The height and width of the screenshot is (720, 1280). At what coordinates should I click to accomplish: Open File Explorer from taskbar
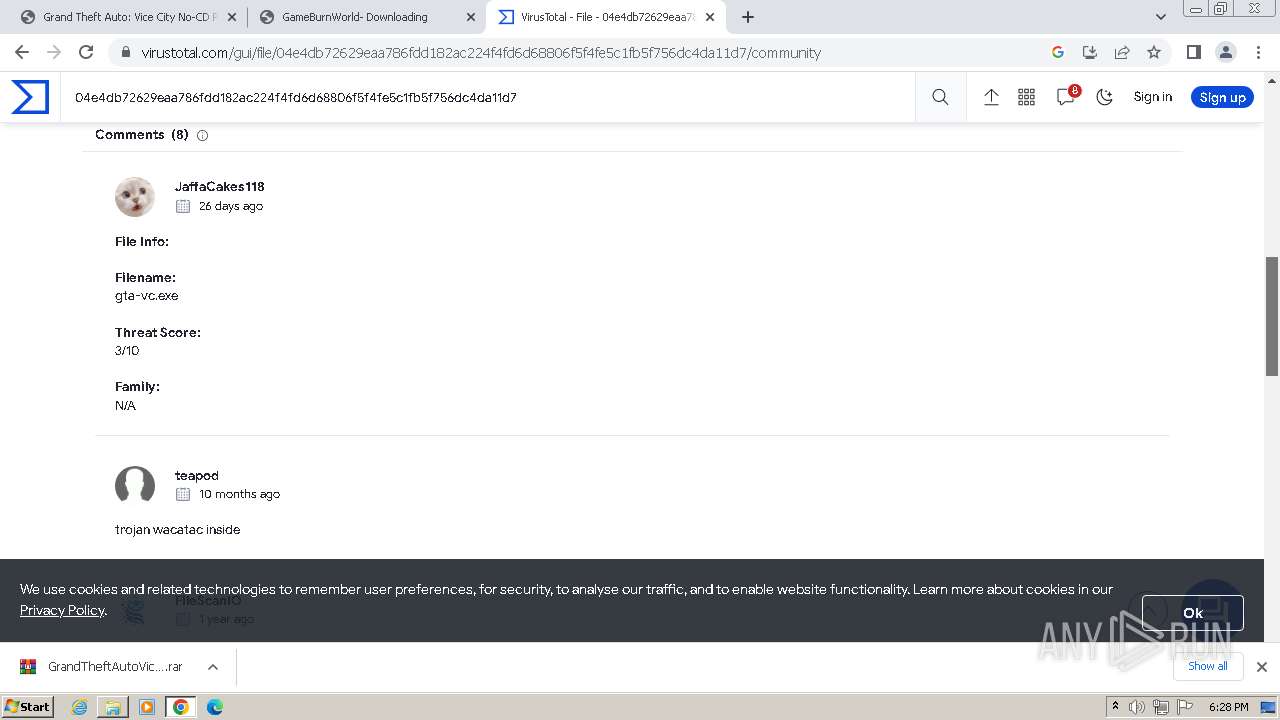coord(113,707)
